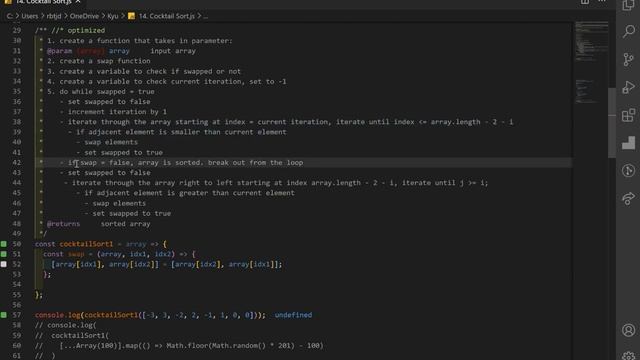Open the Search view in activity bar
This screenshot has width=640, height=360.
[629, 31]
